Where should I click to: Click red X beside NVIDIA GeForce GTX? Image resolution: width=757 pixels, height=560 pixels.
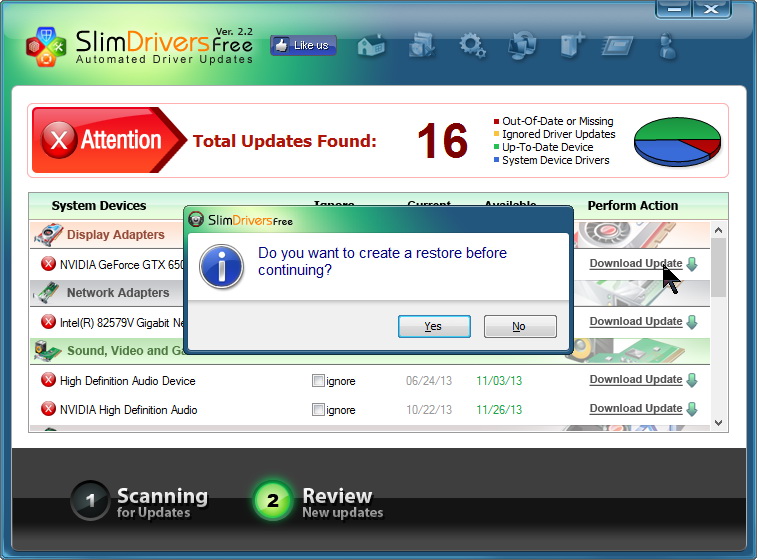pos(48,264)
